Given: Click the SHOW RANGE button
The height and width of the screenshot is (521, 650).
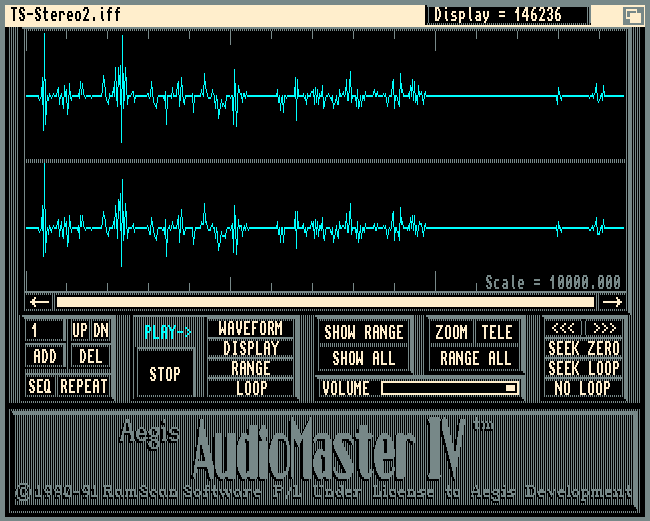Looking at the screenshot, I should click(364, 332).
